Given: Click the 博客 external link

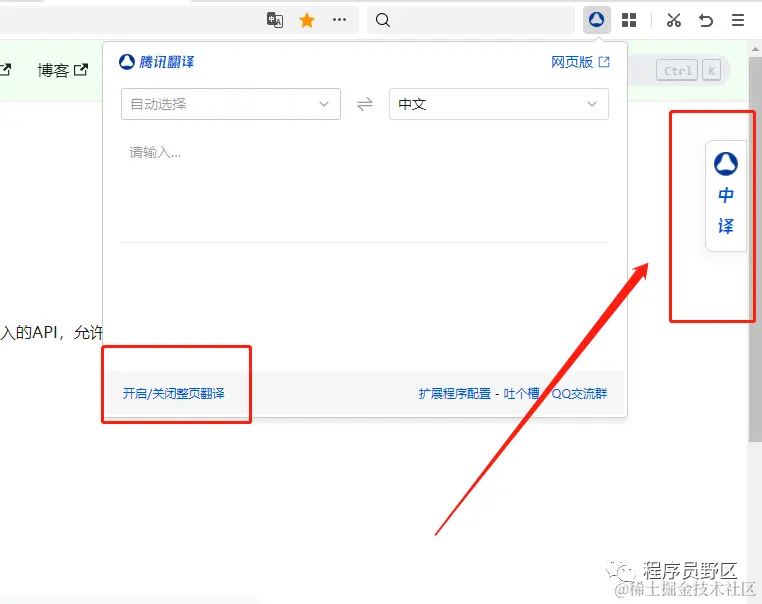Looking at the screenshot, I should coord(63,70).
